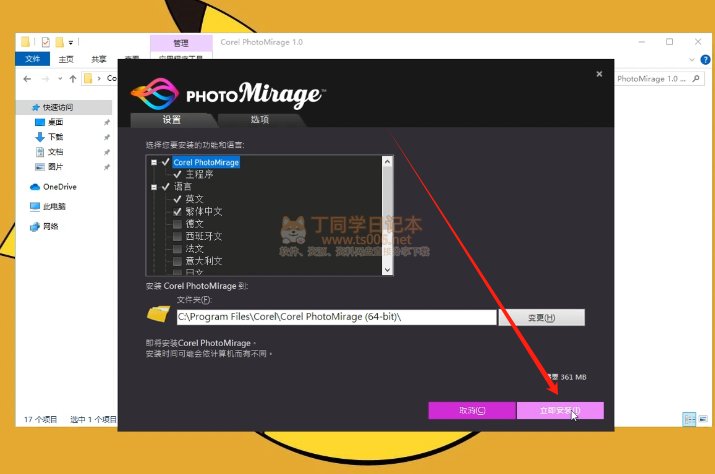715x474 pixels.
Task: Click the Explorer title bar folder icon
Action: (x=26, y=42)
